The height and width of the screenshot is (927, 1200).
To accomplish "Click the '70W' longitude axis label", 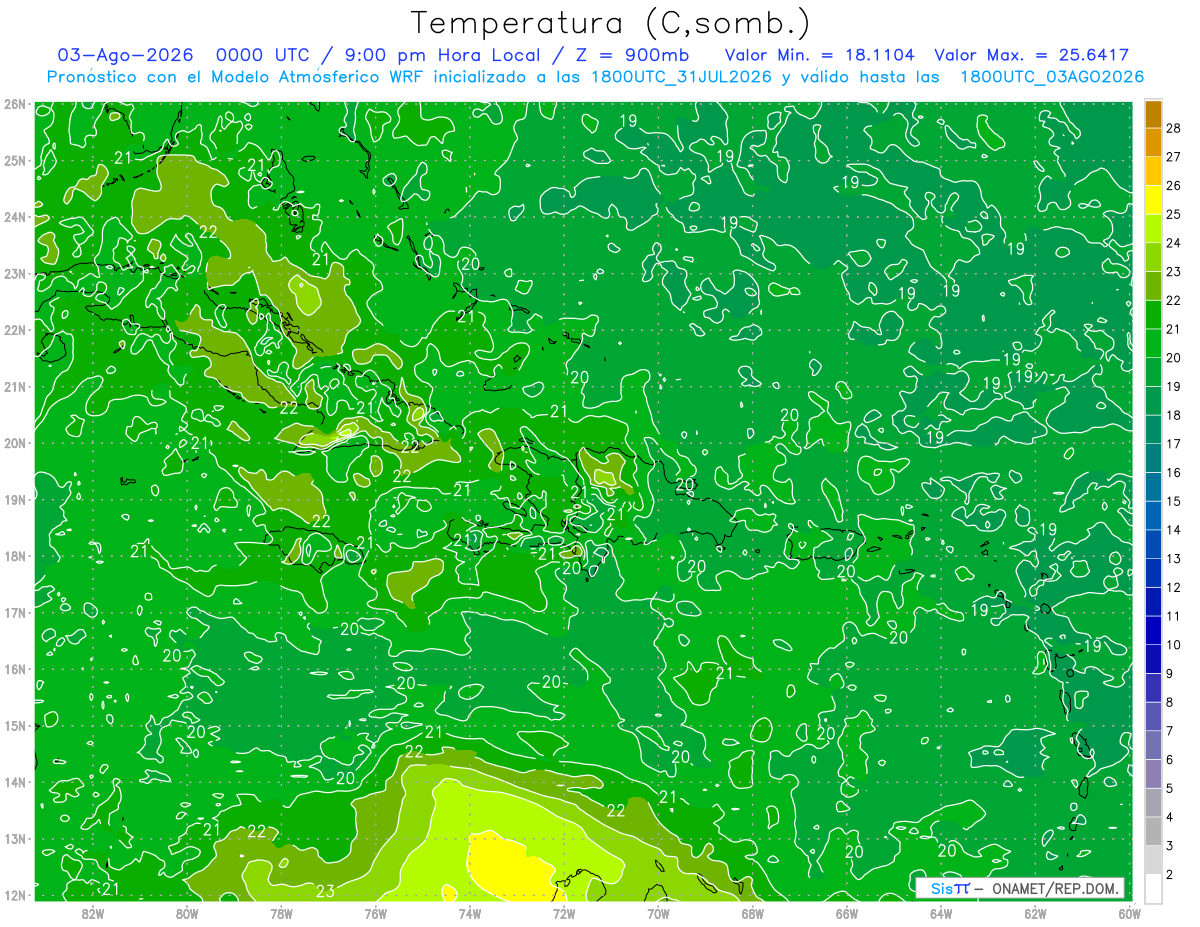I will [x=658, y=913].
